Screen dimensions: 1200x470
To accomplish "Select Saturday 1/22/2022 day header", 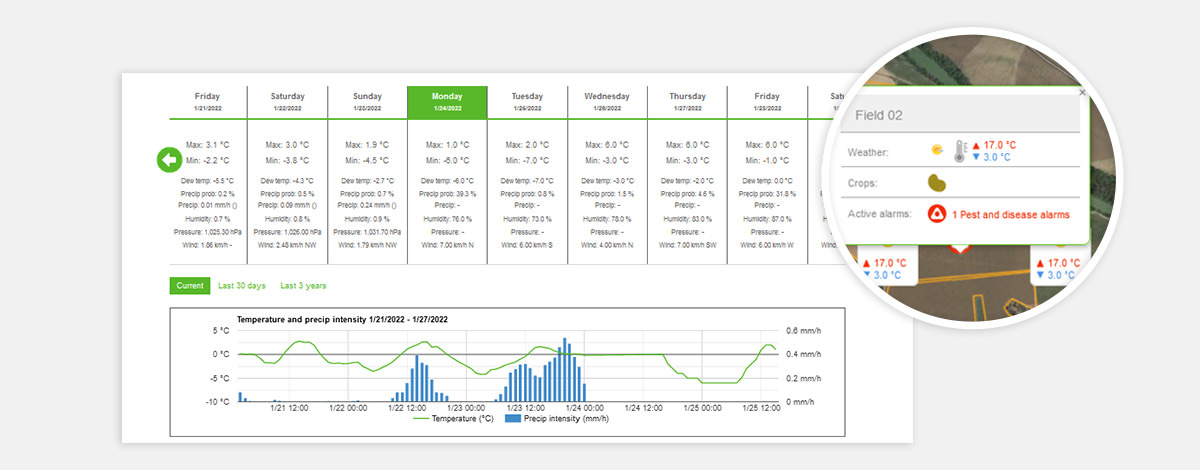I will tap(288, 102).
